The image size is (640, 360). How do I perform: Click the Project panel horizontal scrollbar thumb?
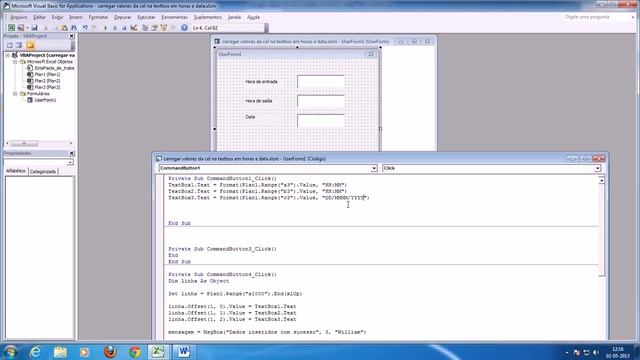tap(24, 143)
